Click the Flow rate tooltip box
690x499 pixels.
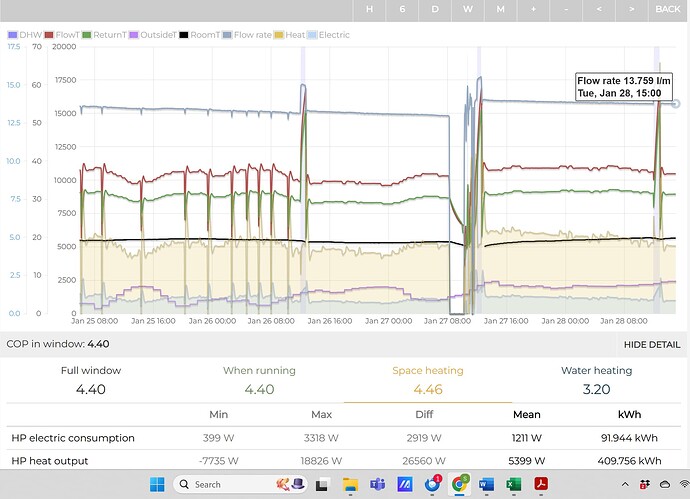[624, 87]
